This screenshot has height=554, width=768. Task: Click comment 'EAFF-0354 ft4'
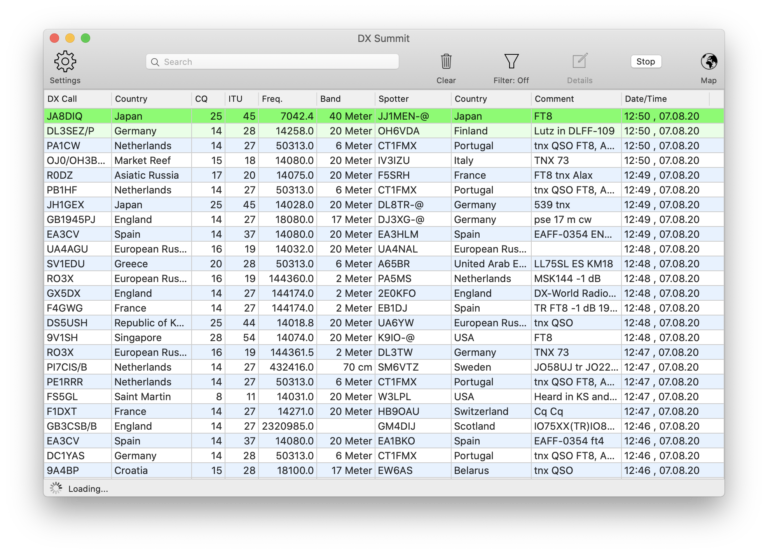(x=569, y=441)
